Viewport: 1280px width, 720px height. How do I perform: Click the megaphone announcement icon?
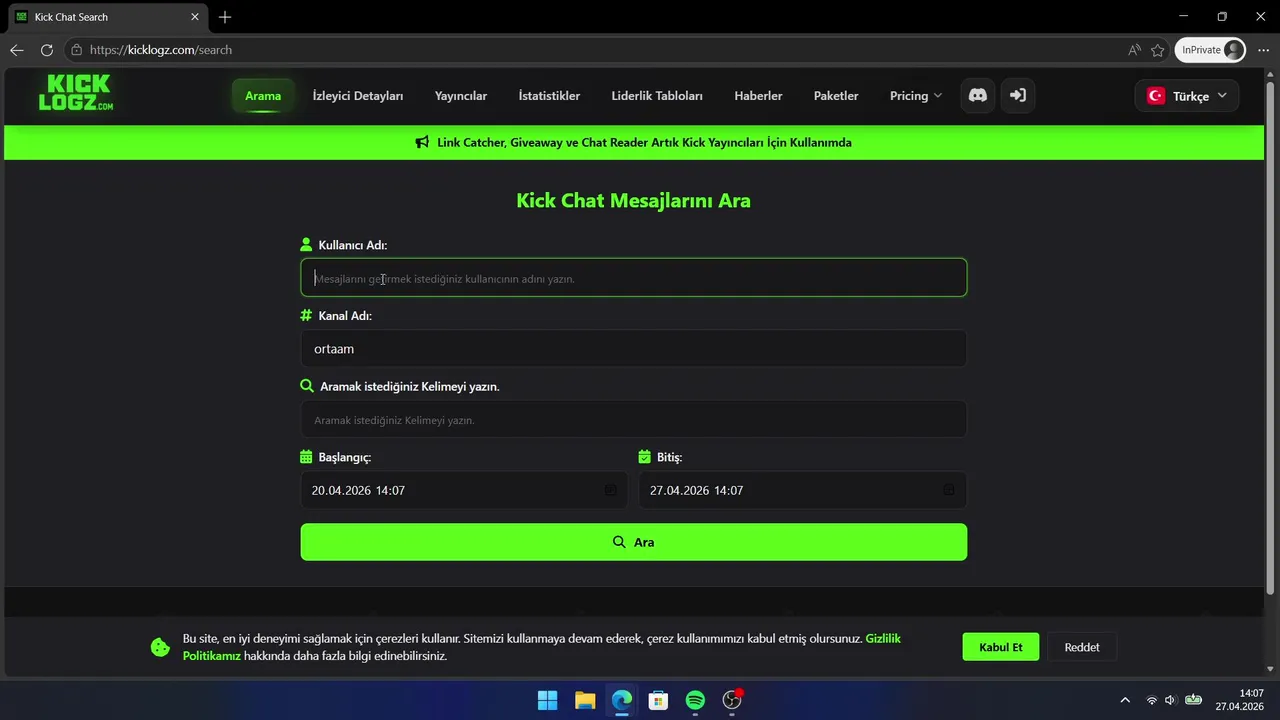[422, 142]
